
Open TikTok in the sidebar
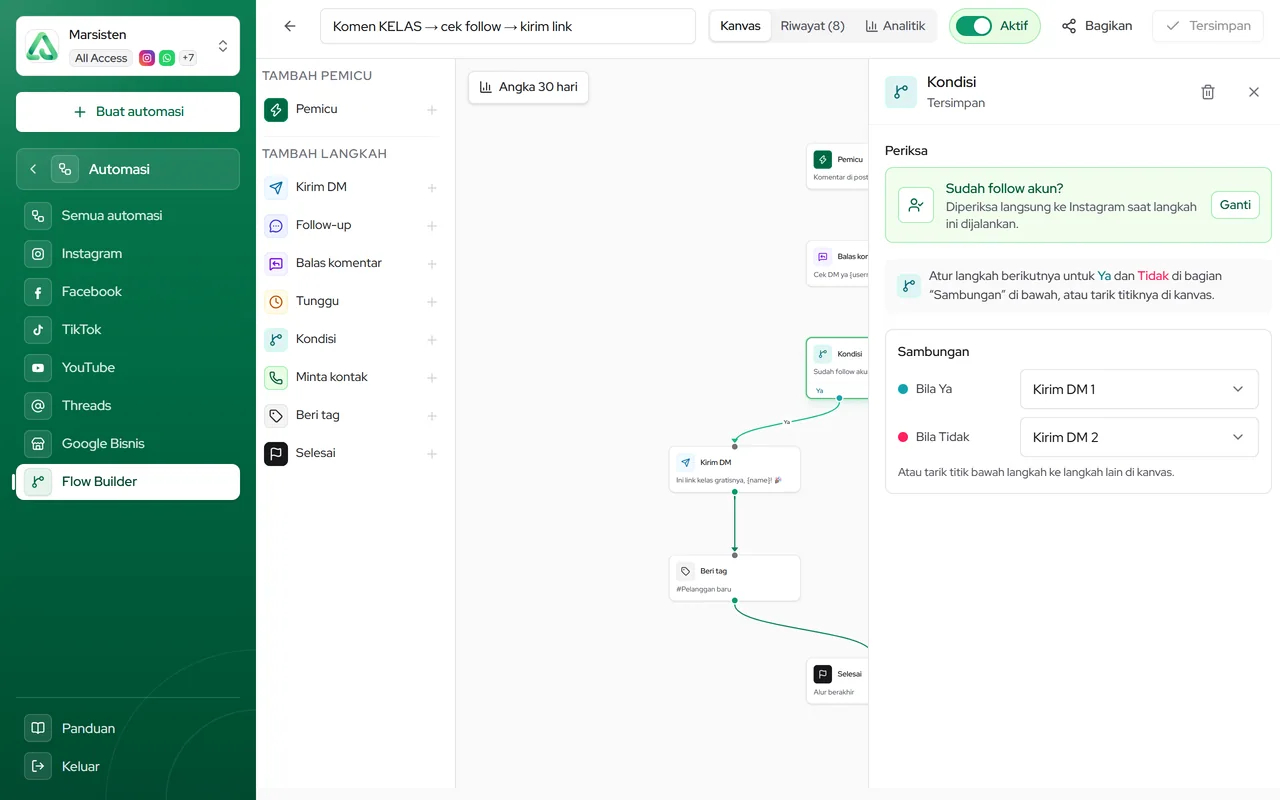coord(128,330)
